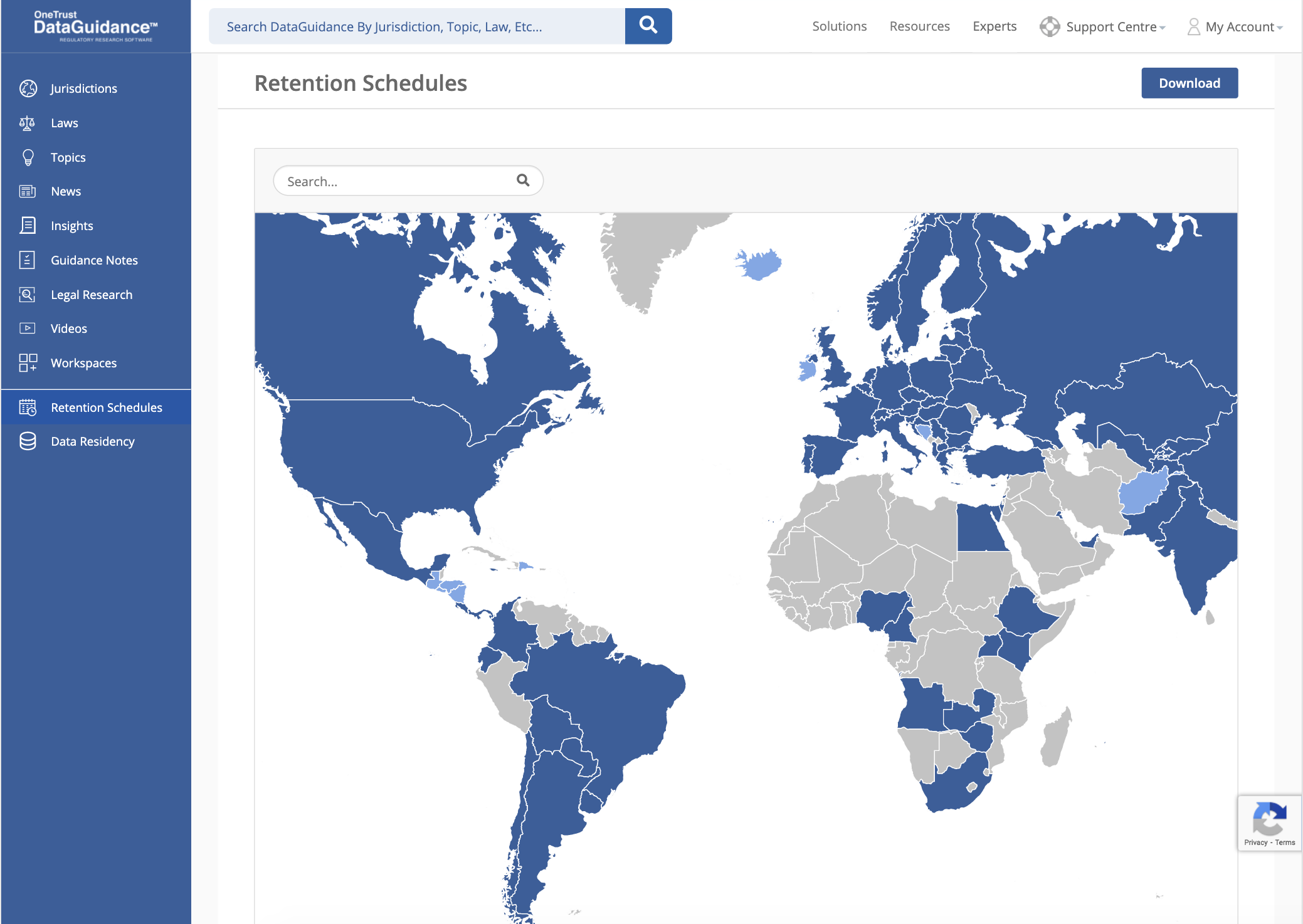Click the Workspaces grid icon

click(28, 363)
